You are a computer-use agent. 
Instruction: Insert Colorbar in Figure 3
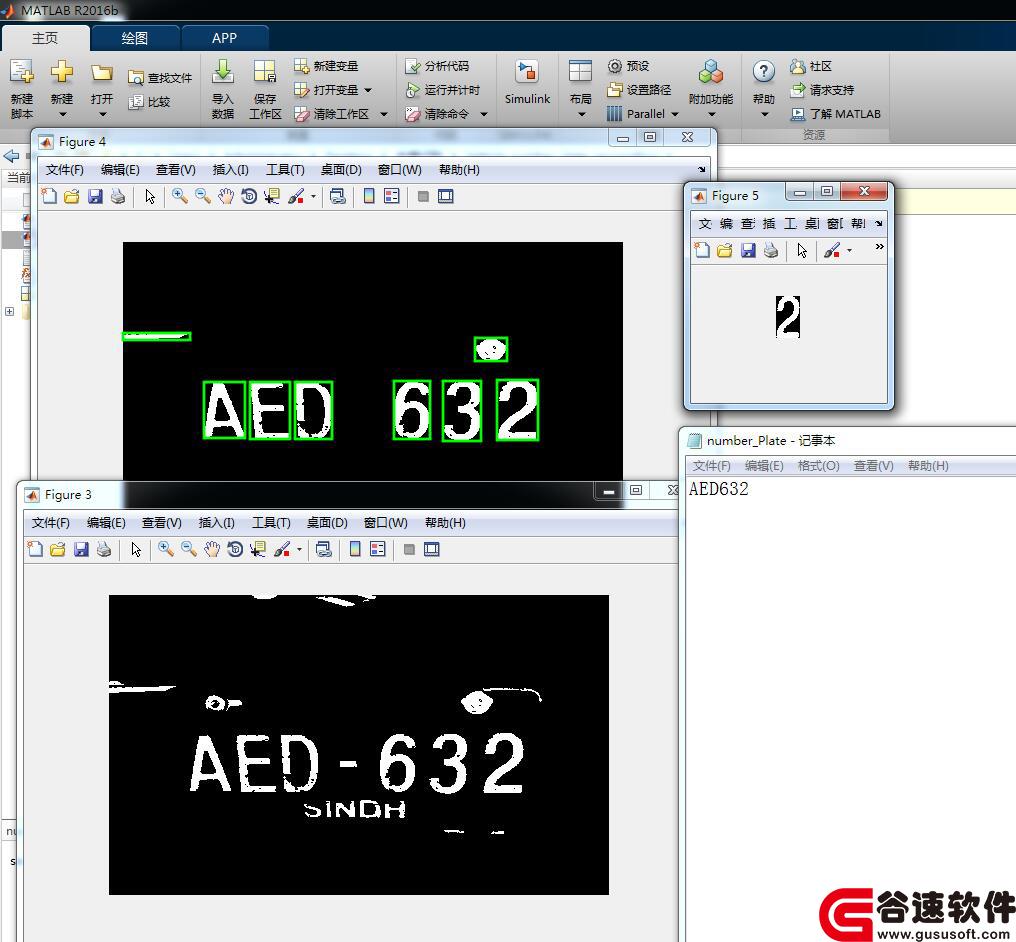(354, 549)
